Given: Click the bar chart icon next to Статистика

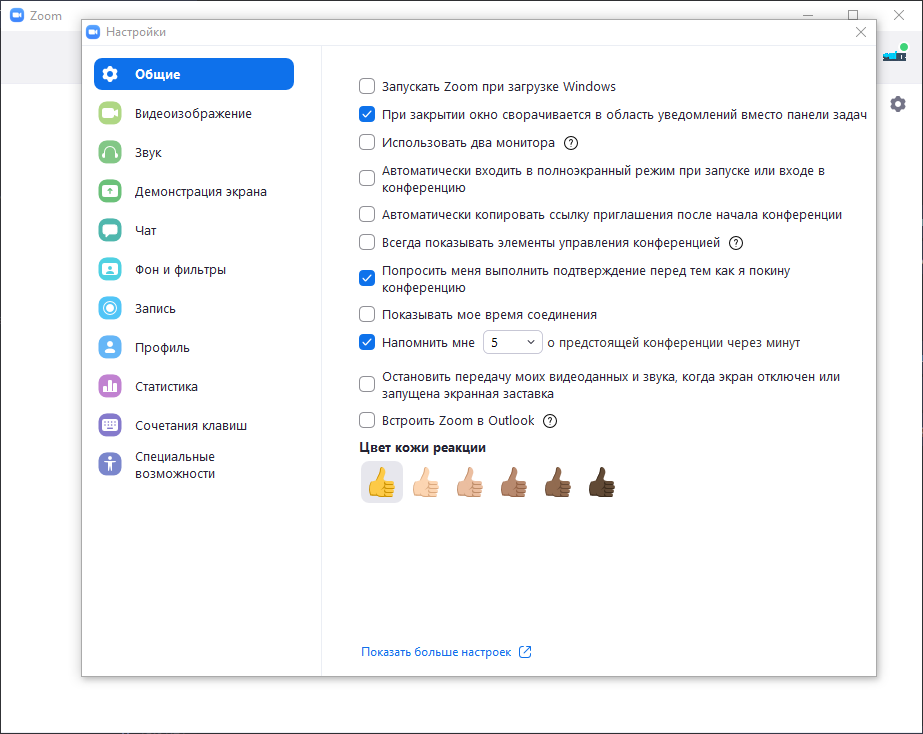Looking at the screenshot, I should point(110,387).
